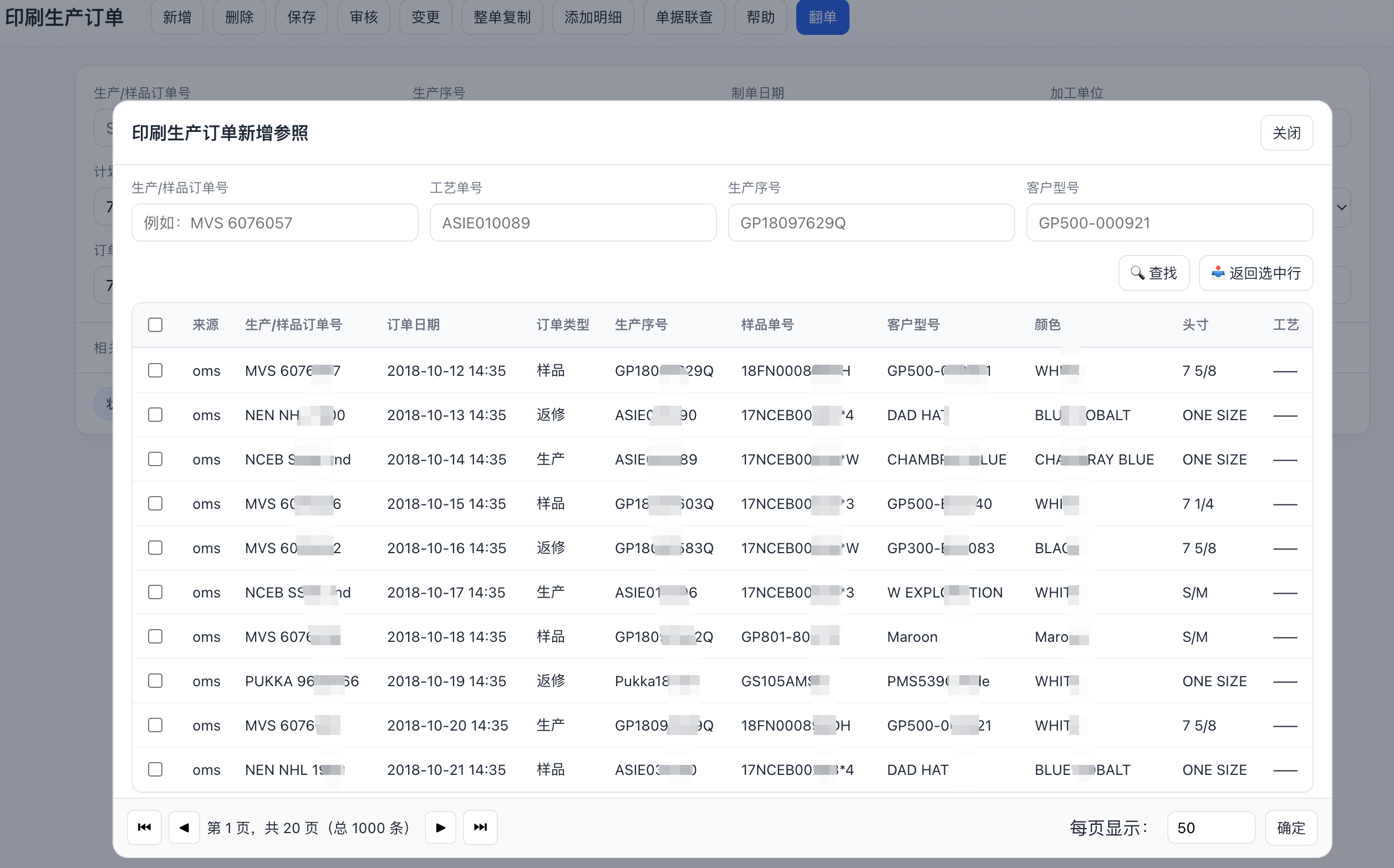Click the 翻单 toolbar button
1394x868 pixels.
click(822, 17)
